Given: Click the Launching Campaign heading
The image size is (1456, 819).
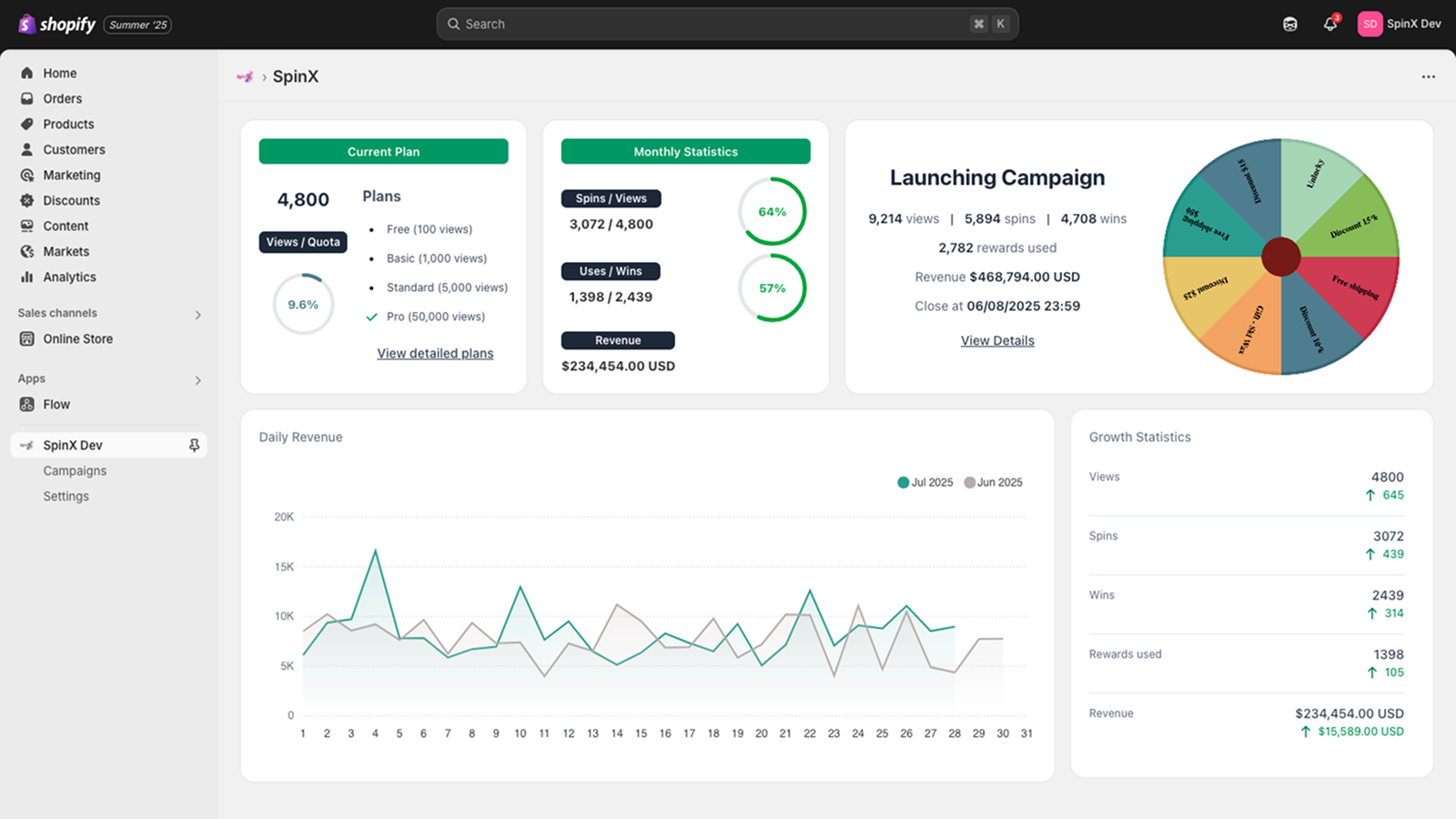Looking at the screenshot, I should pos(997,177).
